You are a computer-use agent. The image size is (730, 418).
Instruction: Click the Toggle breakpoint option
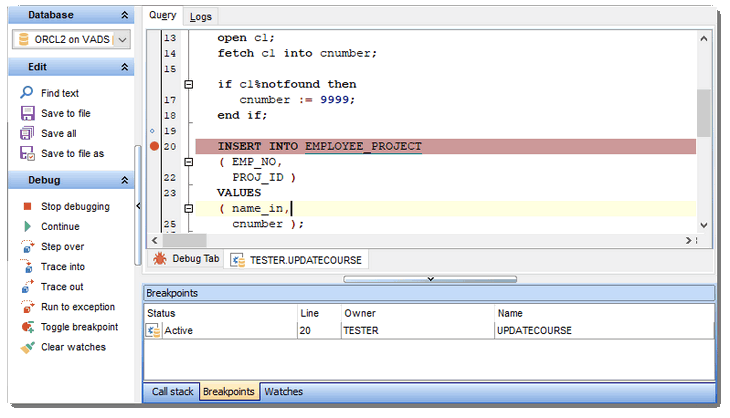pos(79,327)
